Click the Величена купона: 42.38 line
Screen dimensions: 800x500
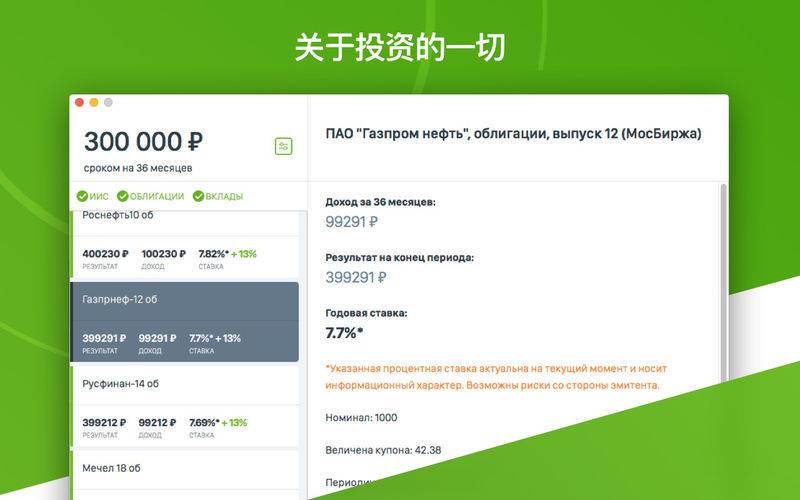point(383,451)
